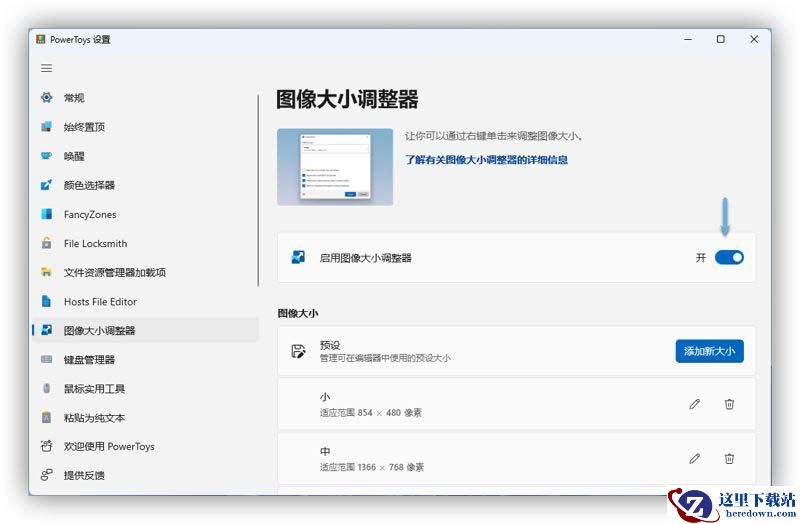Click the 图像大小调整器 sidebar icon
This screenshot has width=800, height=524.
point(46,330)
